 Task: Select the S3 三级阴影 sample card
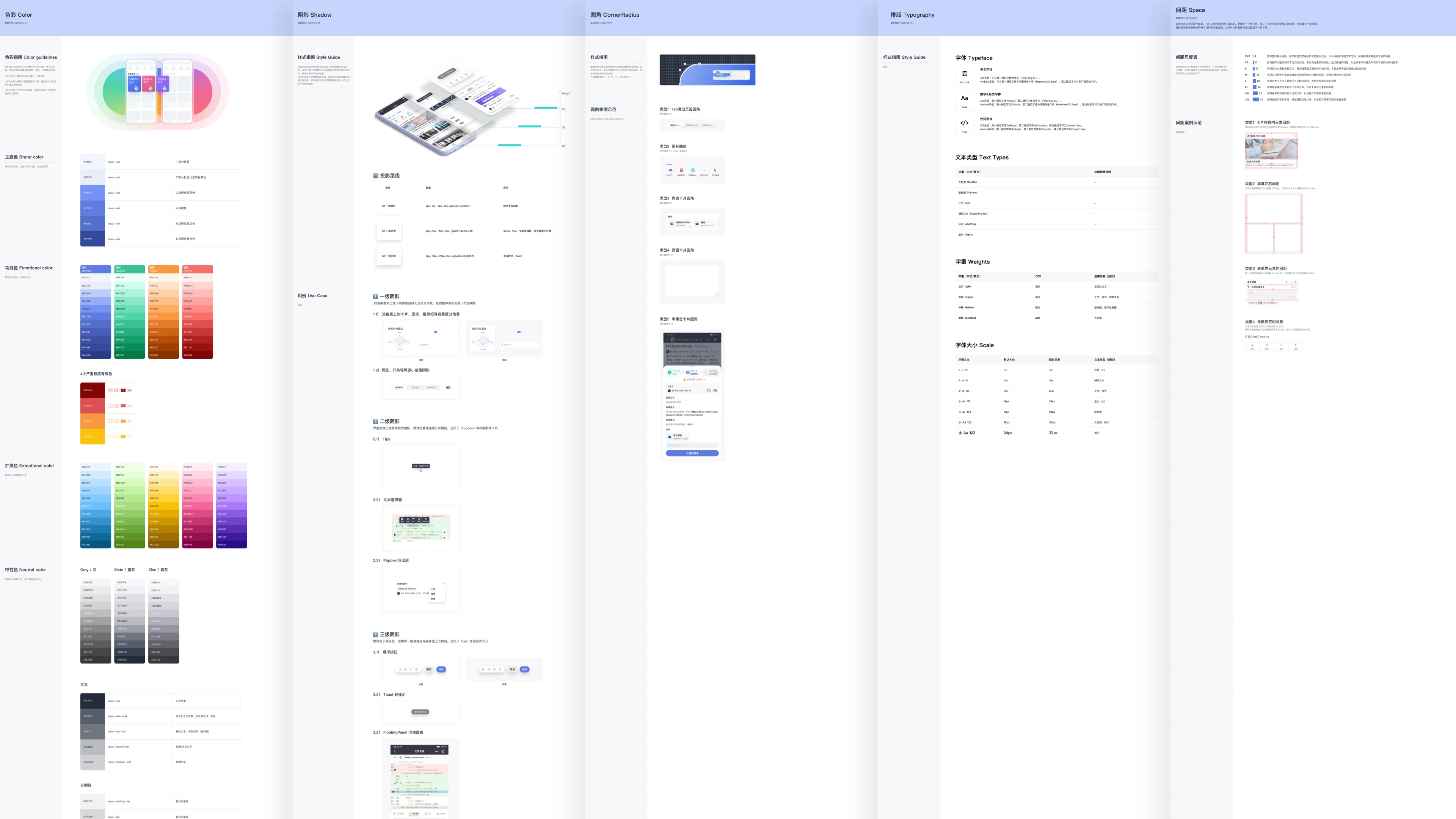388,256
